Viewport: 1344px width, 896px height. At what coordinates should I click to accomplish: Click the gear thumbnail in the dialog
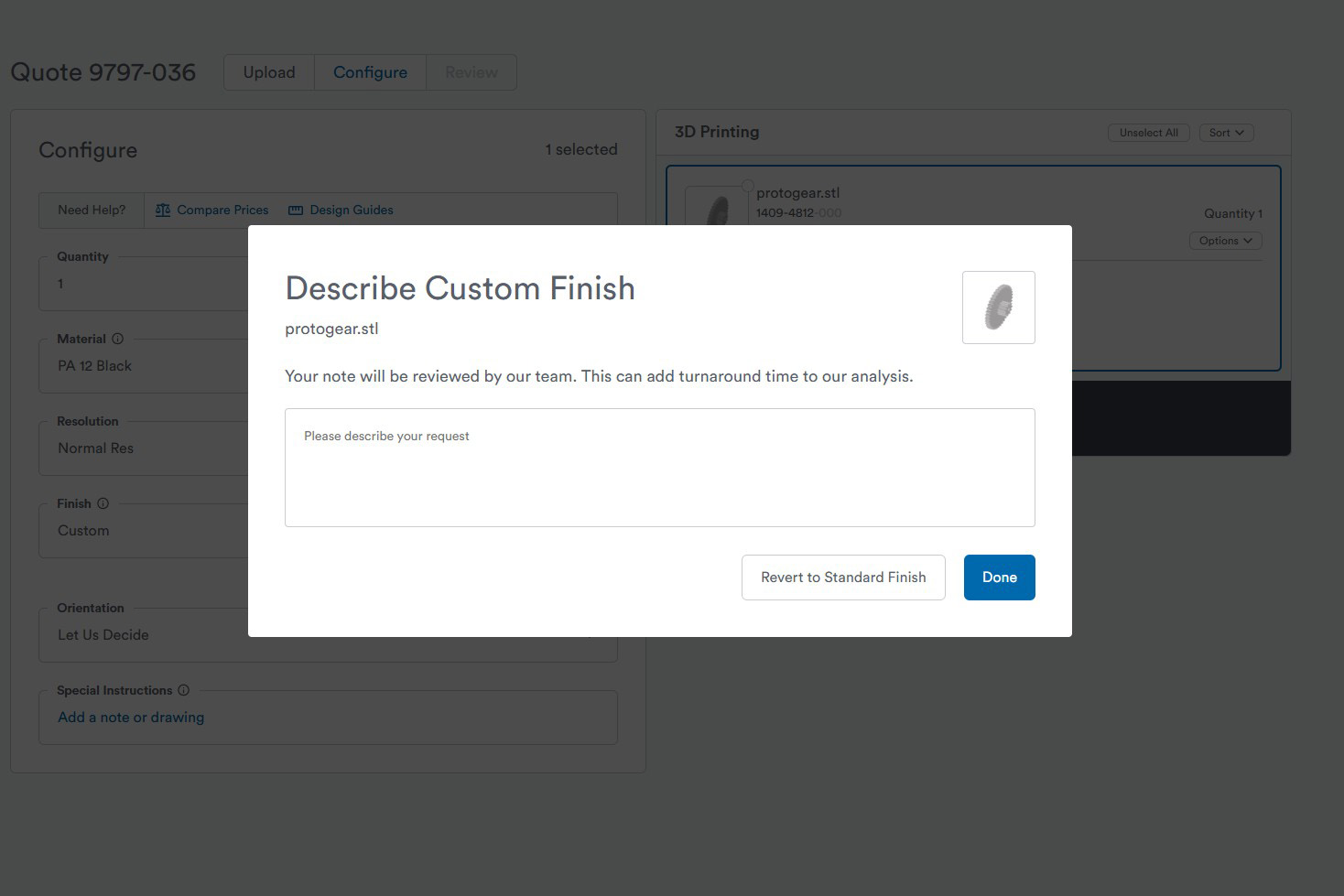tap(998, 308)
